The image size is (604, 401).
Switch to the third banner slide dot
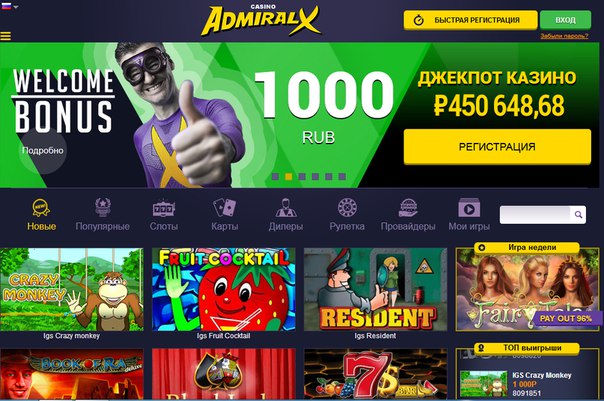302,176
